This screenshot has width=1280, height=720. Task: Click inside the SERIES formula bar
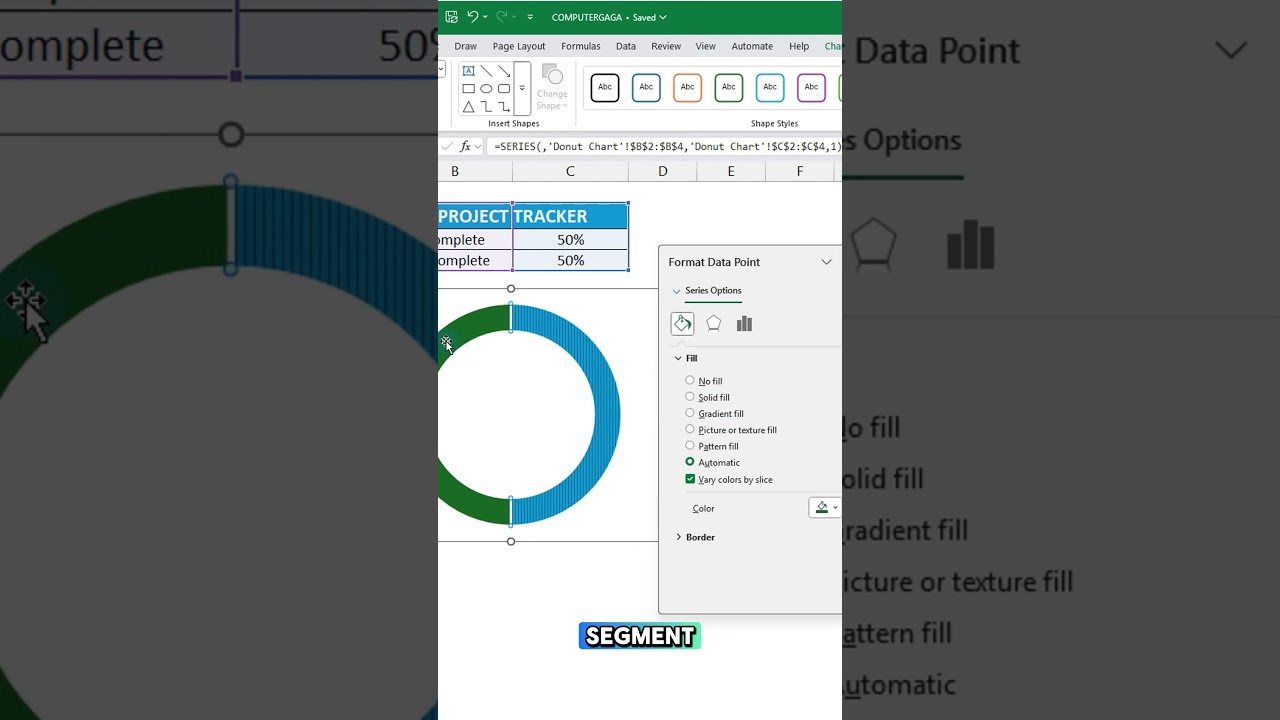click(x=665, y=146)
